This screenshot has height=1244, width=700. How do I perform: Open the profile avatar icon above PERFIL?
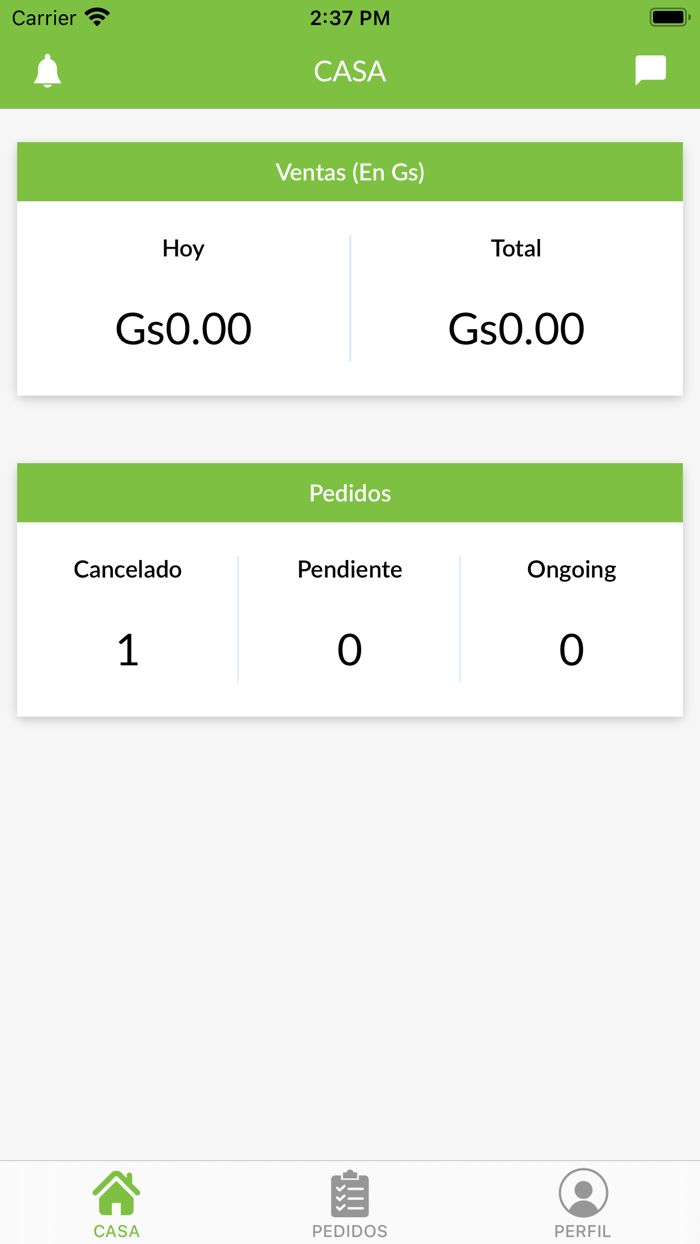pos(583,1191)
